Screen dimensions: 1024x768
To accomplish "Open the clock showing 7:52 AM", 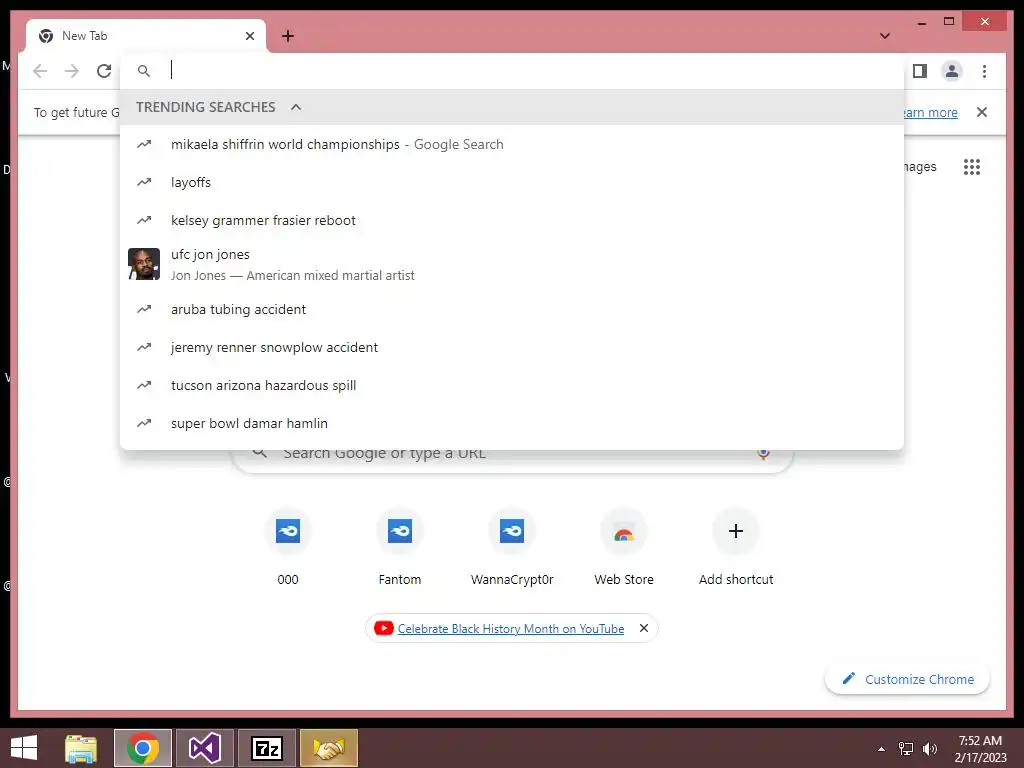I will 980,749.
